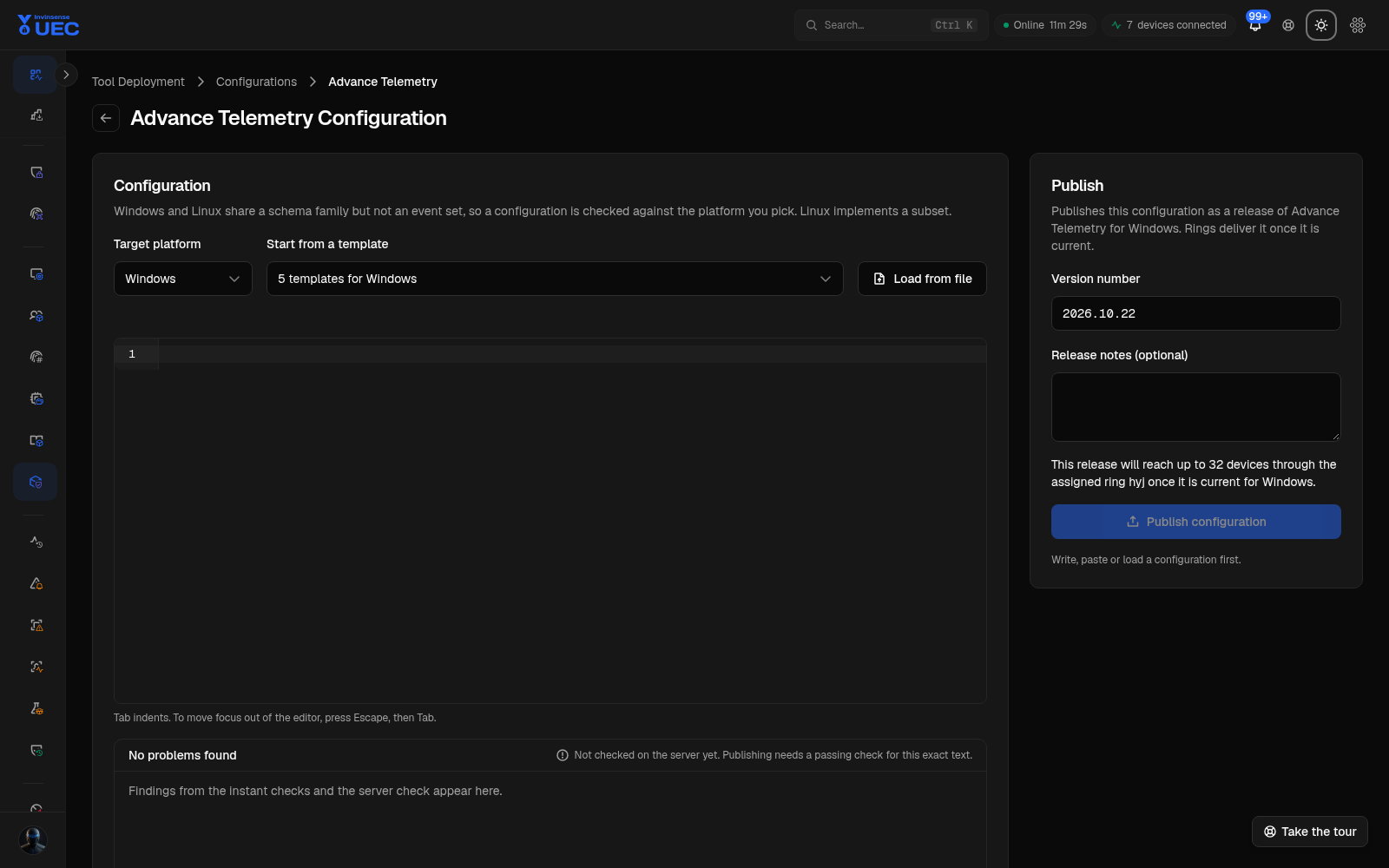Open the flask globe sidebar icon
This screenshot has height=868, width=1389.
[x=36, y=708]
